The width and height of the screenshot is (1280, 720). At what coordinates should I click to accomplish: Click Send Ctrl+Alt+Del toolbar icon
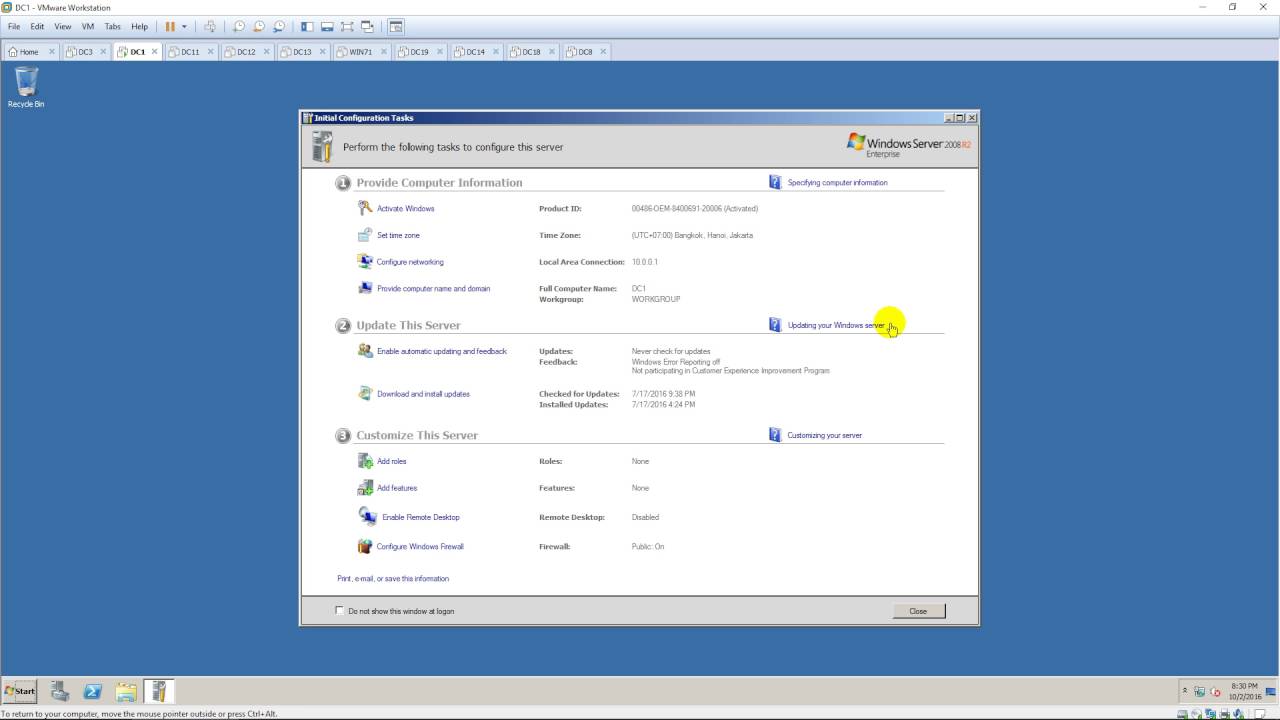tap(210, 27)
